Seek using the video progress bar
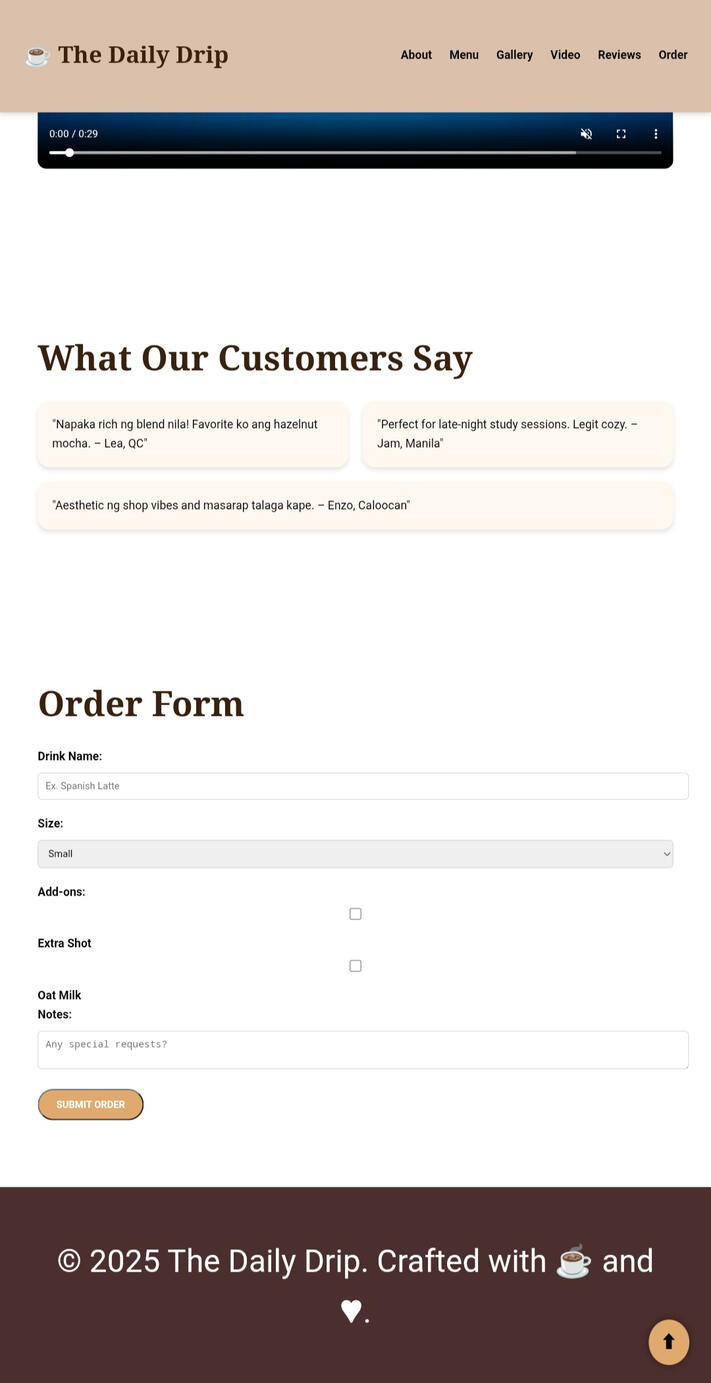Screen dimensions: 711x1383 355,153
